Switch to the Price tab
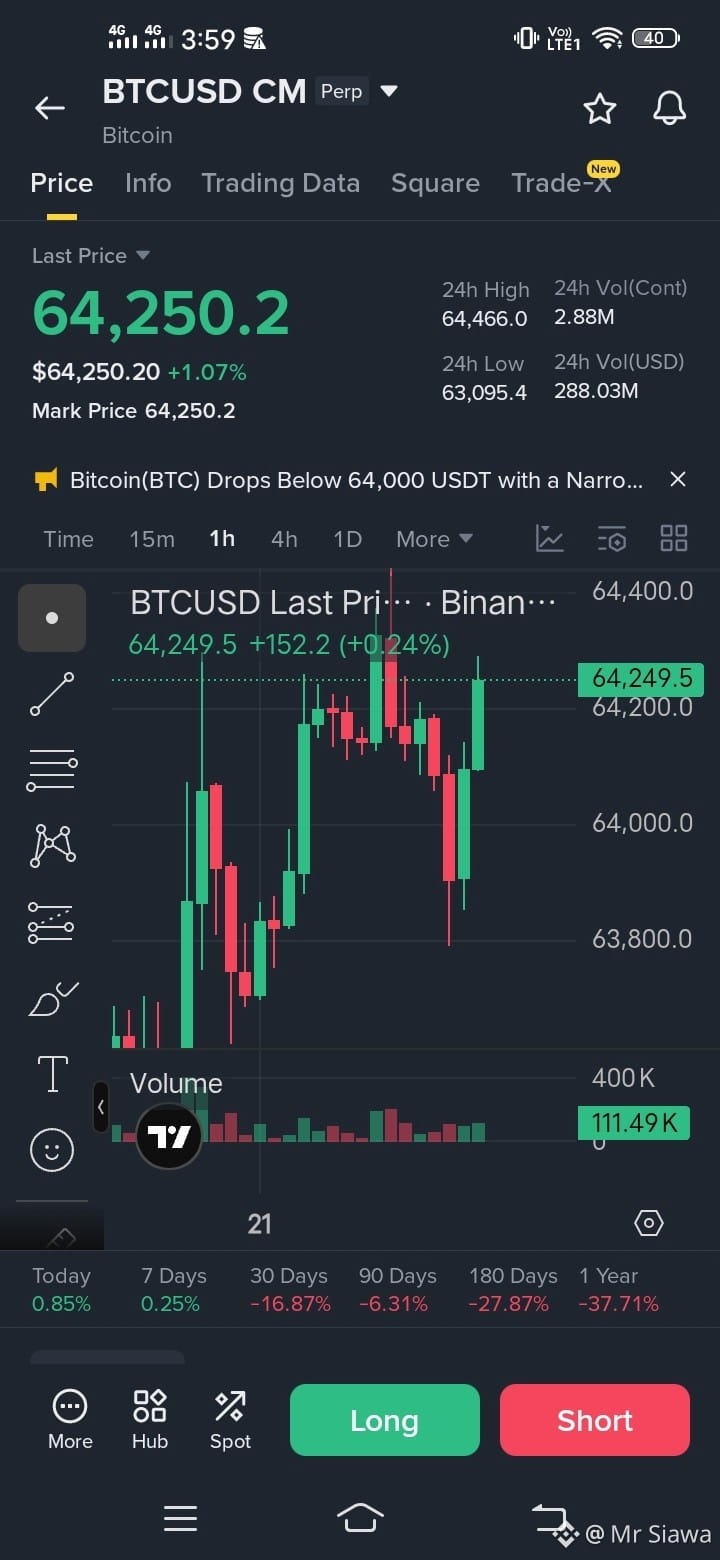 (x=62, y=183)
